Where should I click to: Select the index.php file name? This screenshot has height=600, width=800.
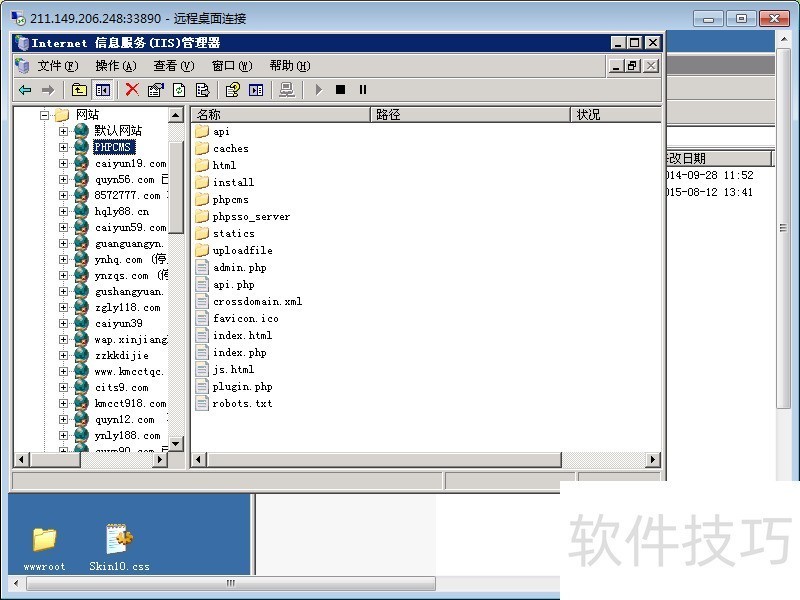[240, 353]
